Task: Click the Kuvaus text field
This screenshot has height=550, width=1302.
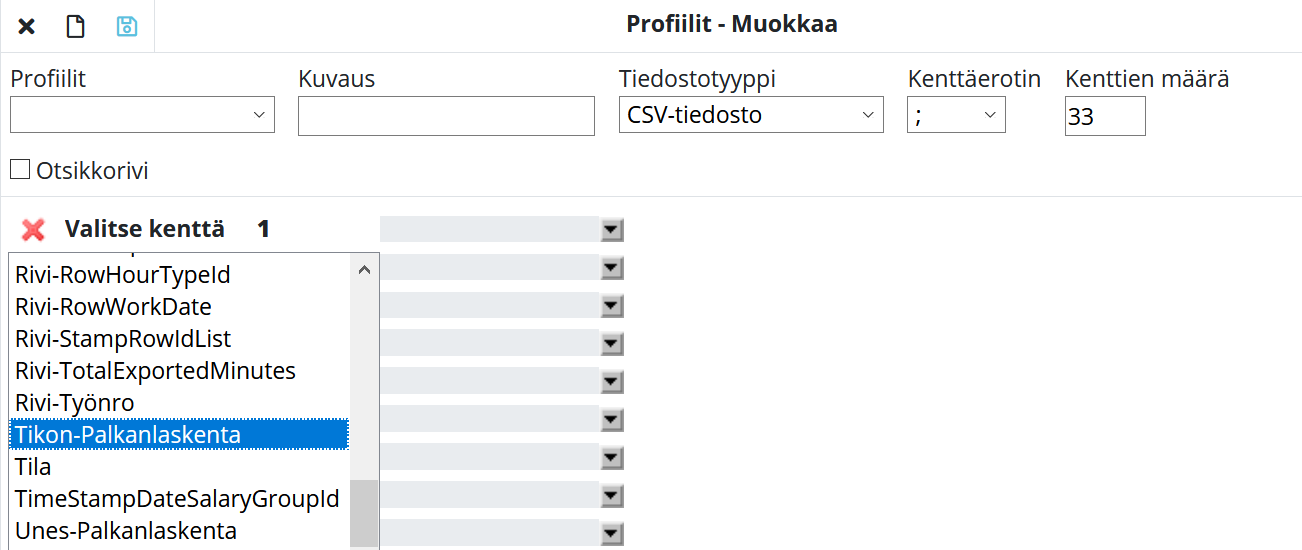Action: [446, 116]
